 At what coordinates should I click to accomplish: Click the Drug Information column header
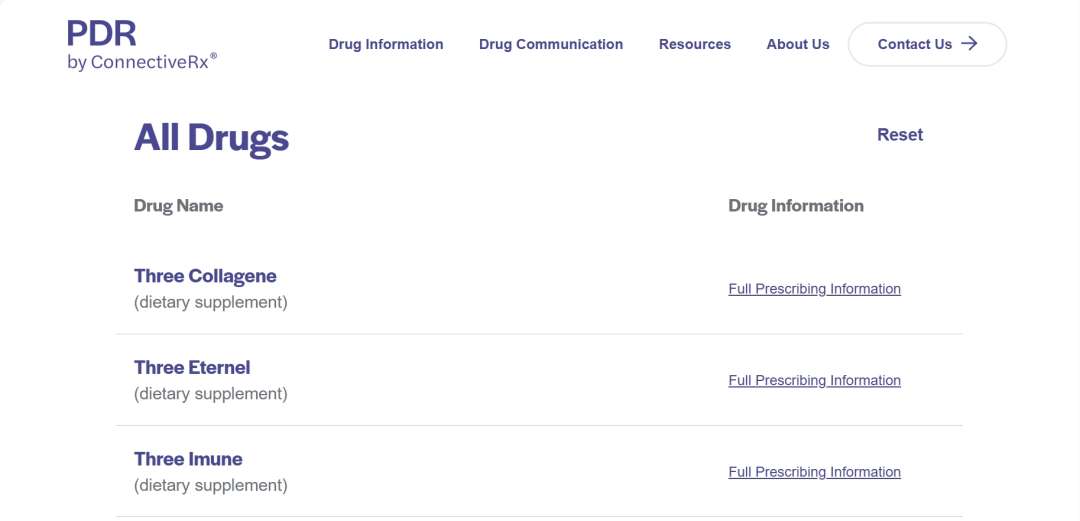(796, 205)
